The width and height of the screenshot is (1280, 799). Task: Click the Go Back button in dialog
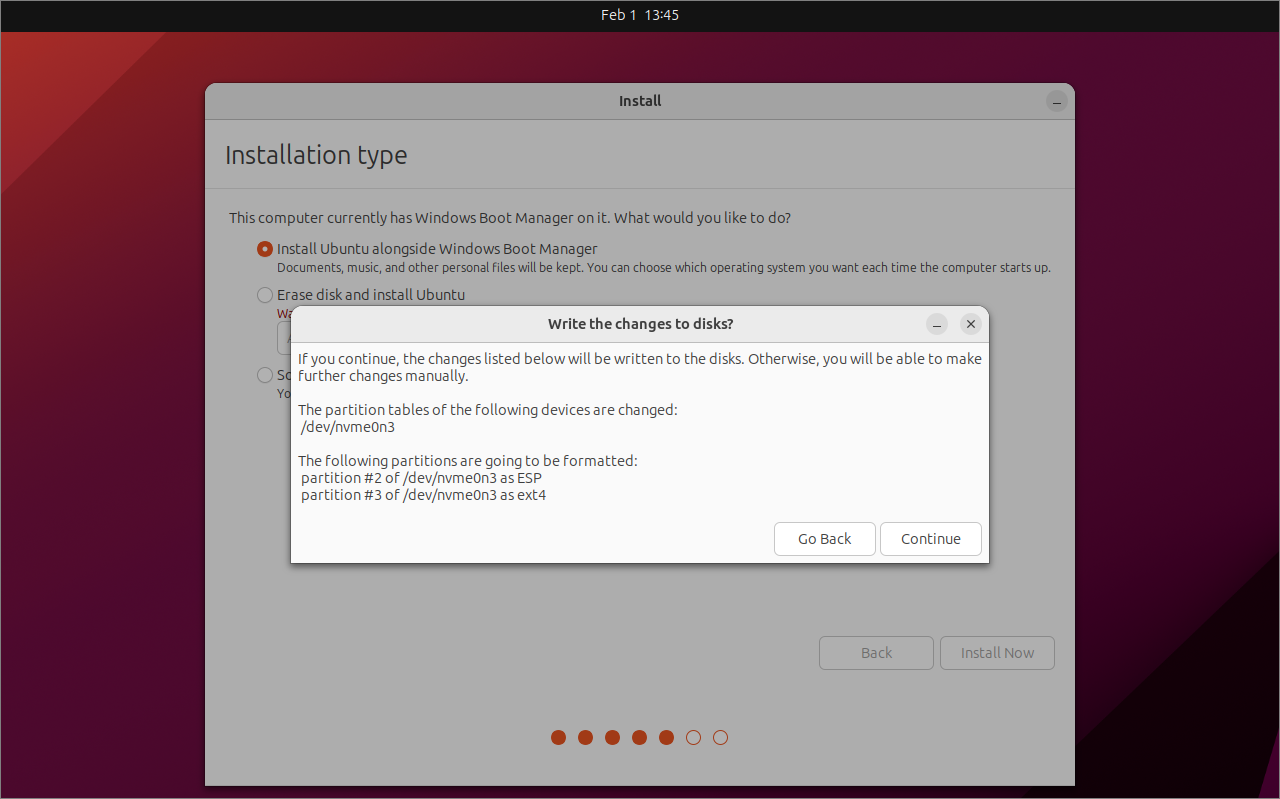[x=824, y=538]
